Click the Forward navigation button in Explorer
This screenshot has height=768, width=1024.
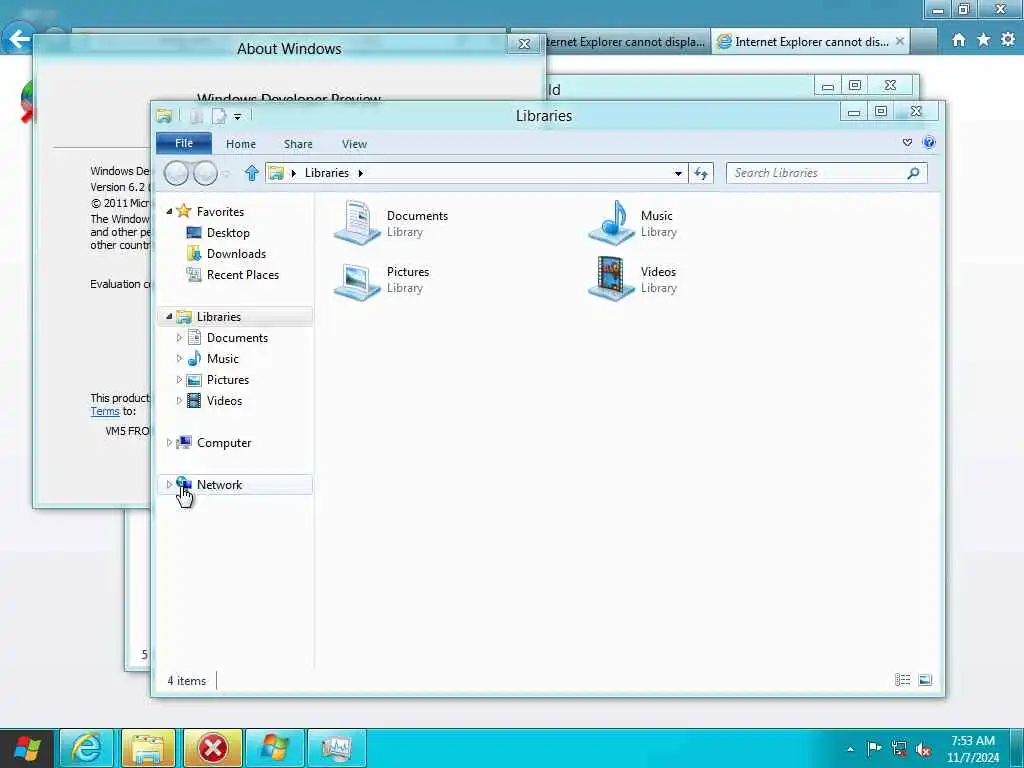[205, 173]
